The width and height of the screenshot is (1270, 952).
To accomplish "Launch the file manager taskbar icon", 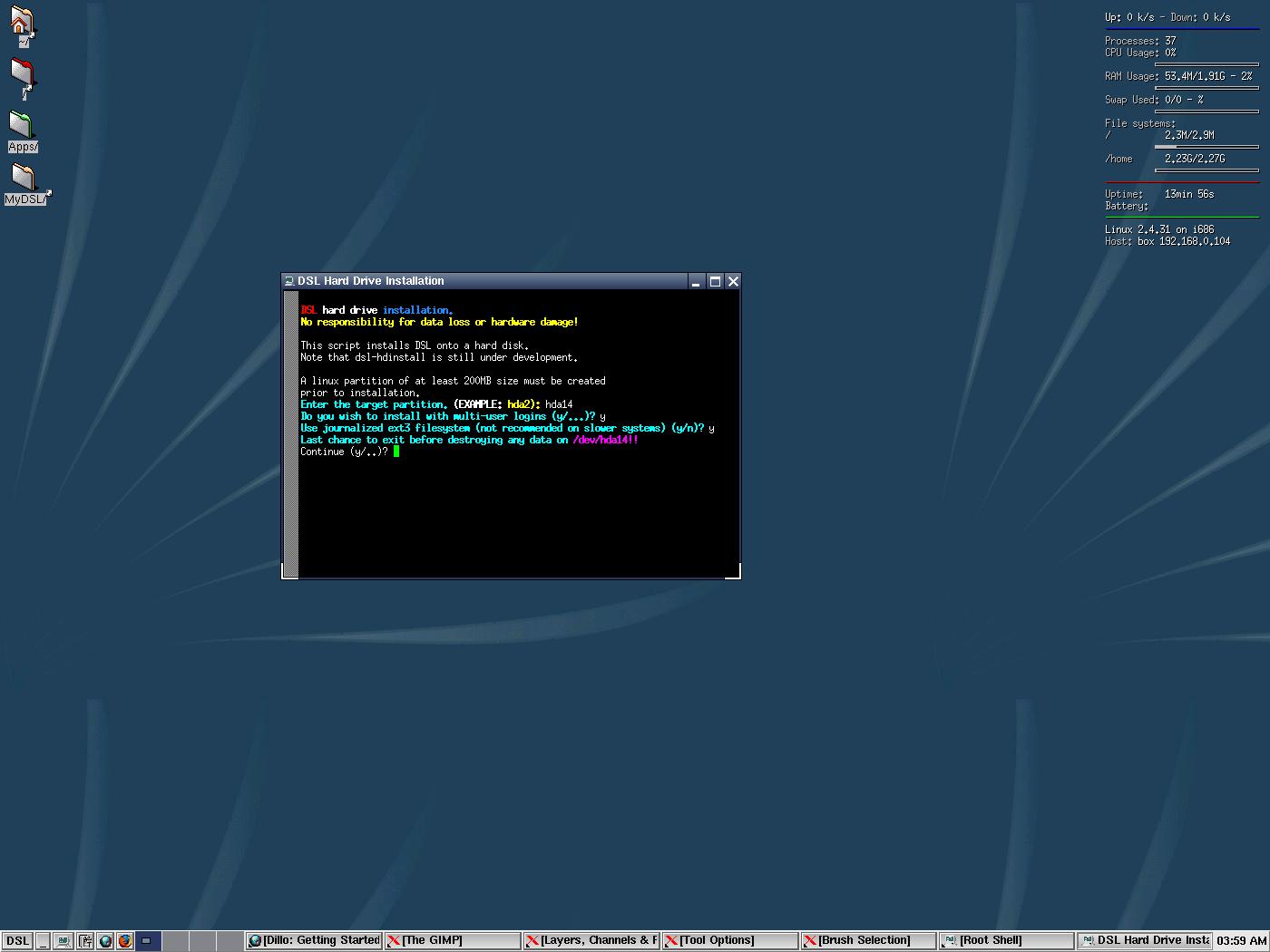I will pos(84,941).
